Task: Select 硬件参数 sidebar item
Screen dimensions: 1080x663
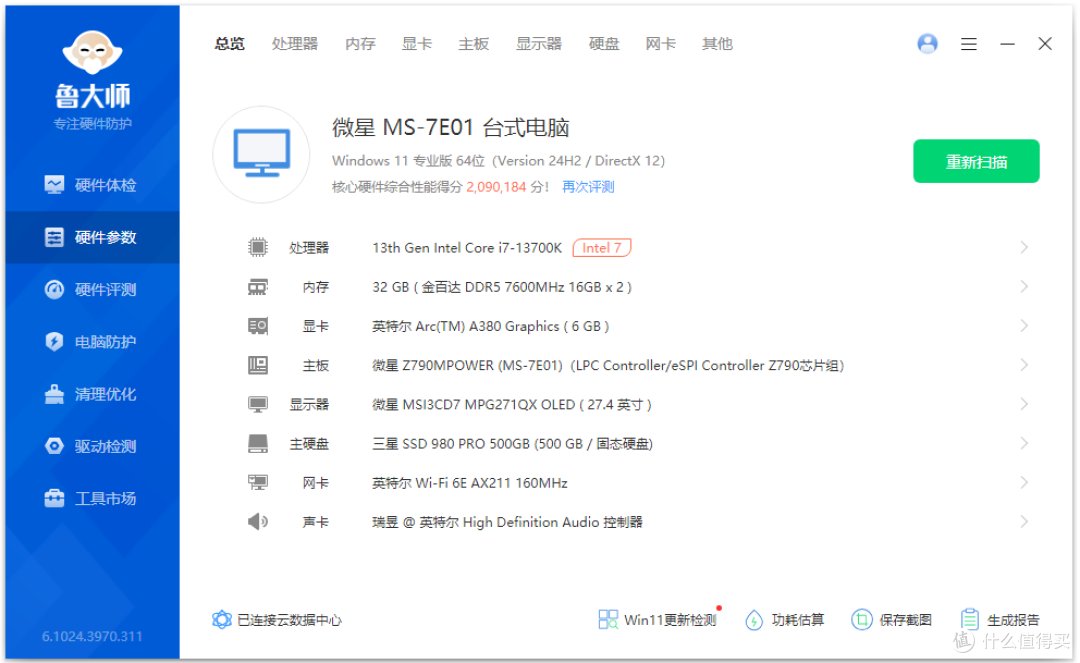Action: click(92, 238)
